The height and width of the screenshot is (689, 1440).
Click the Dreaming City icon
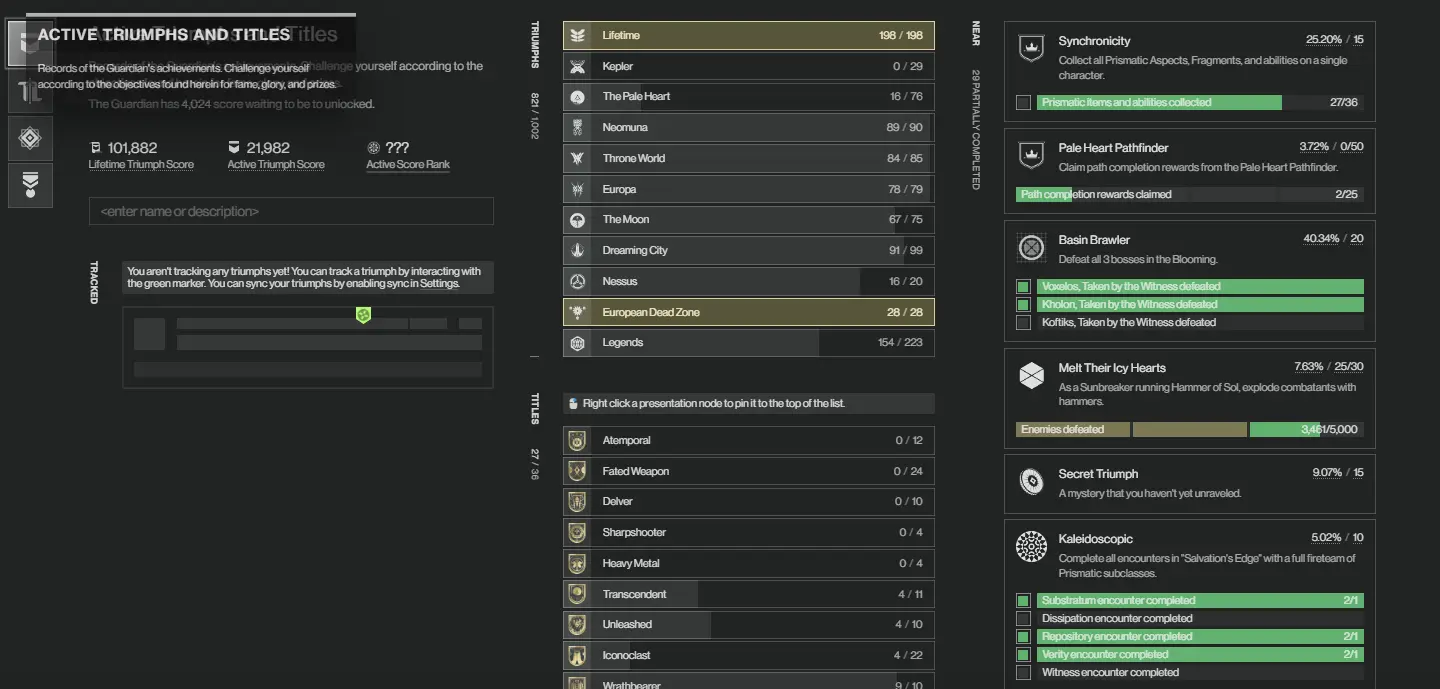[577, 251]
